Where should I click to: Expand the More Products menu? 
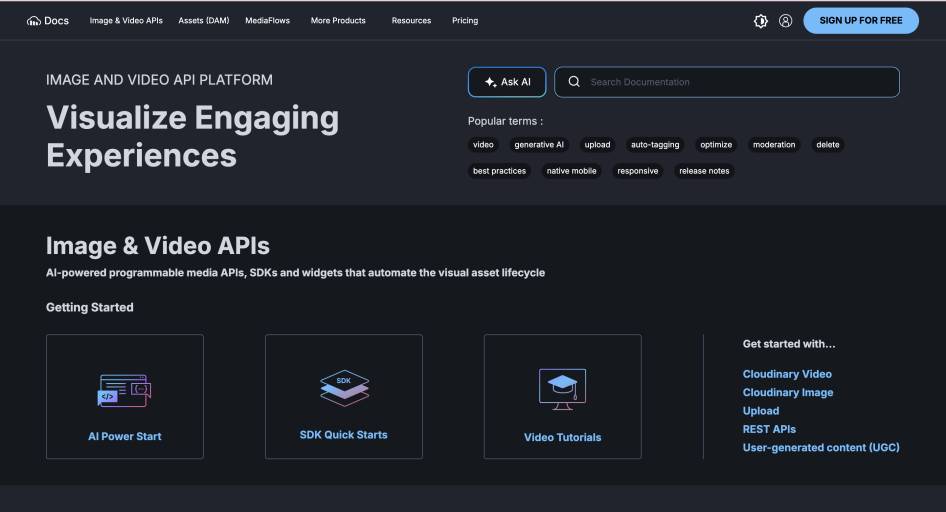338,21
